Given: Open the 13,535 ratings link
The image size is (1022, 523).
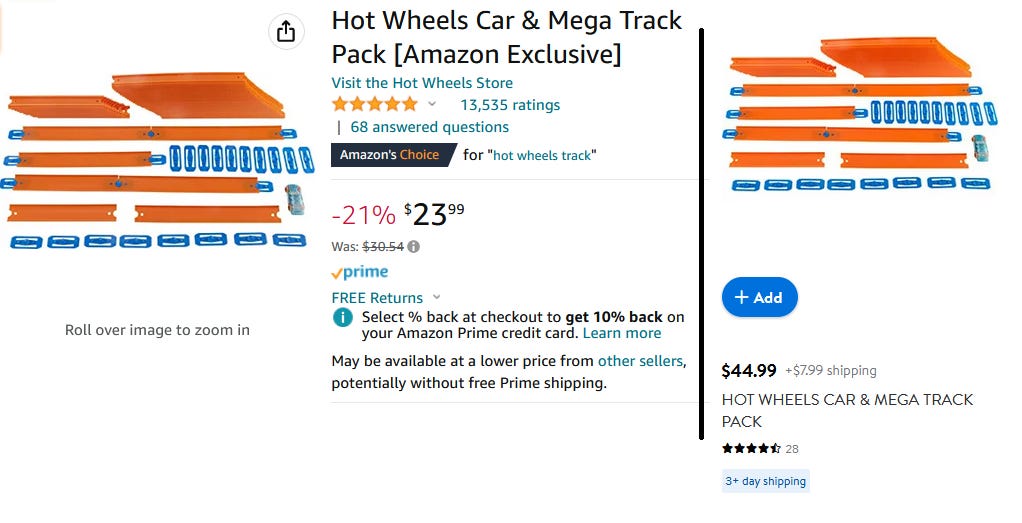Looking at the screenshot, I should [509, 105].
